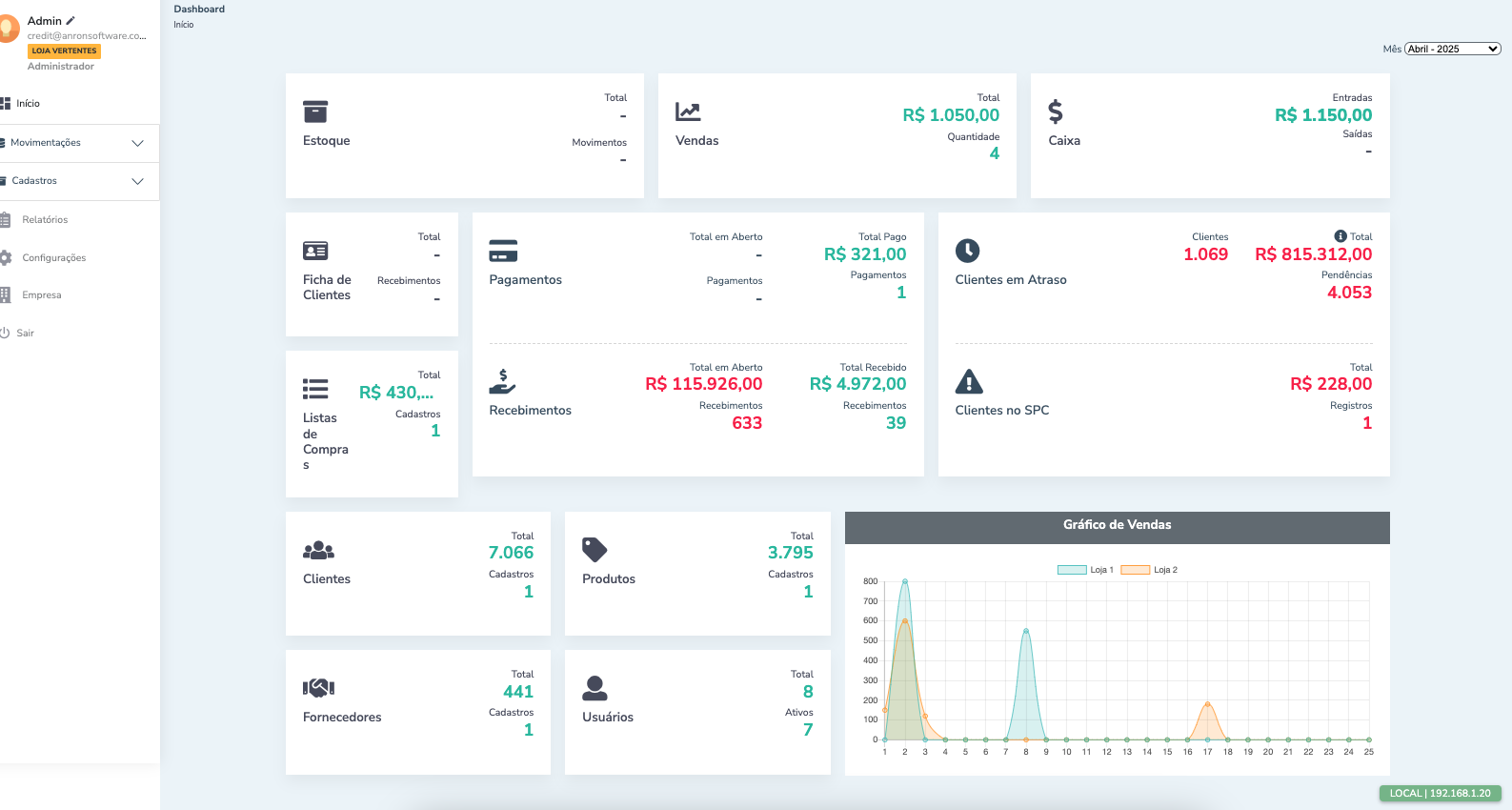Go to Configurações in the sidebar
The width and height of the screenshot is (1512, 810).
pos(53,258)
